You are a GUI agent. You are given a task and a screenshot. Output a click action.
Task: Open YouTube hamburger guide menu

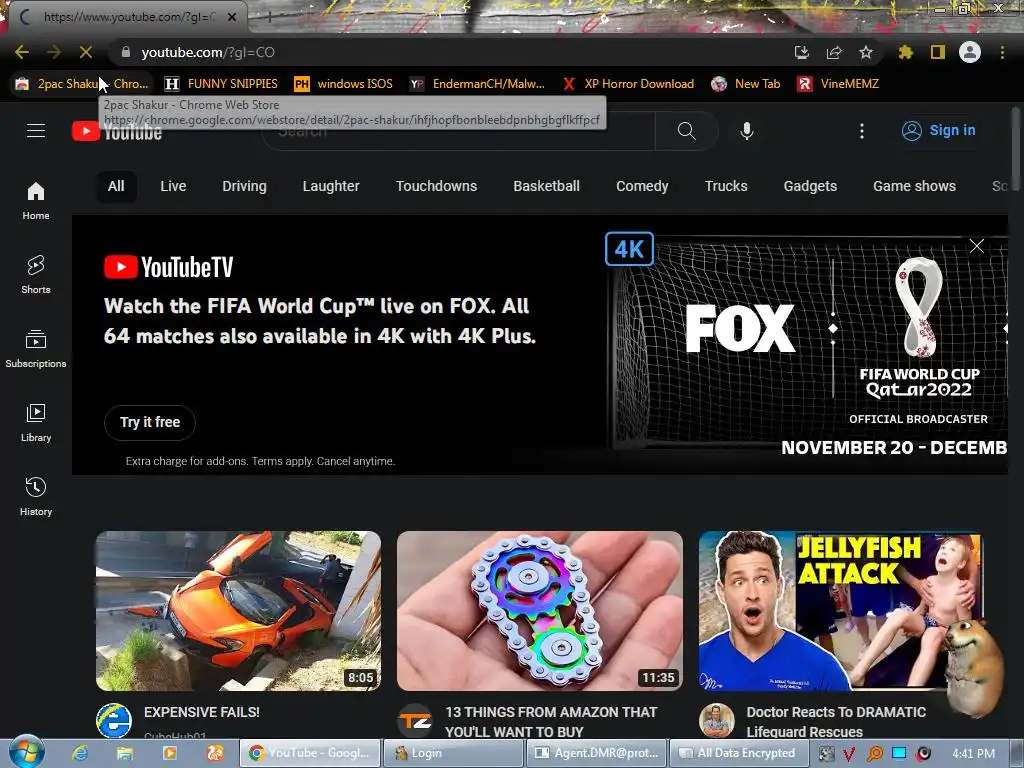click(x=36, y=131)
